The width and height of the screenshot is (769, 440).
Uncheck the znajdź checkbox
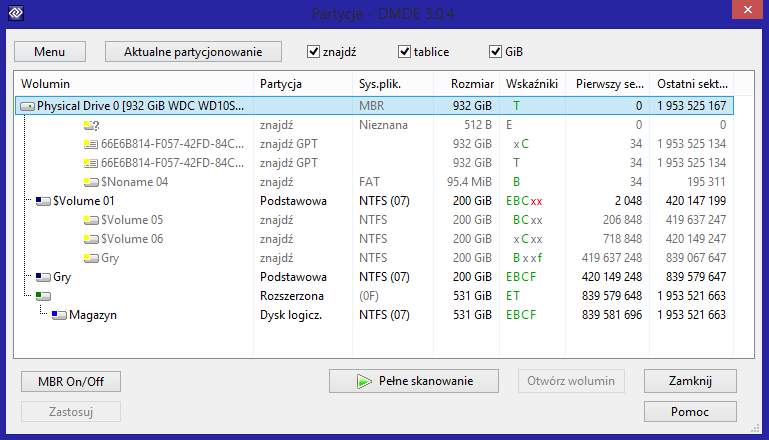(x=313, y=52)
